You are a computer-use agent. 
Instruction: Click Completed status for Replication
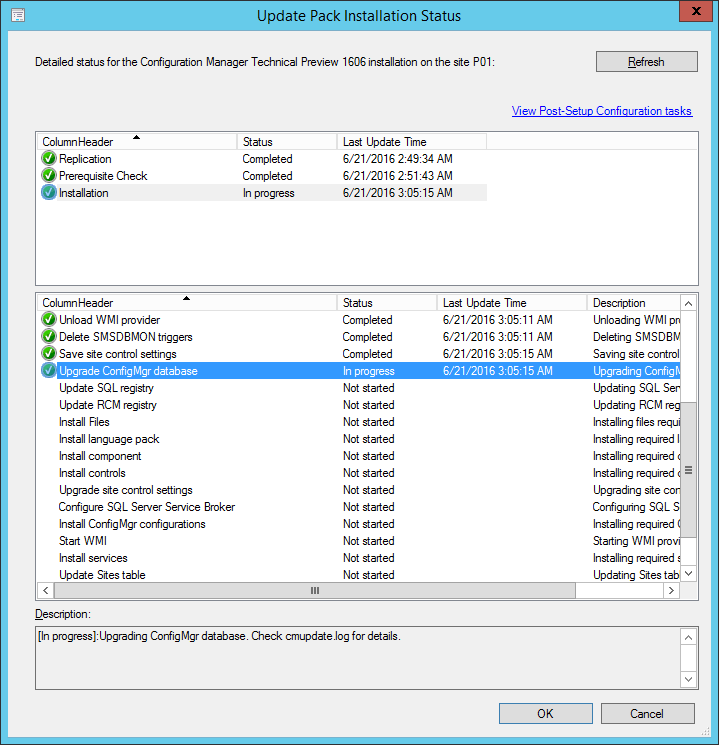pyautogui.click(x=268, y=159)
